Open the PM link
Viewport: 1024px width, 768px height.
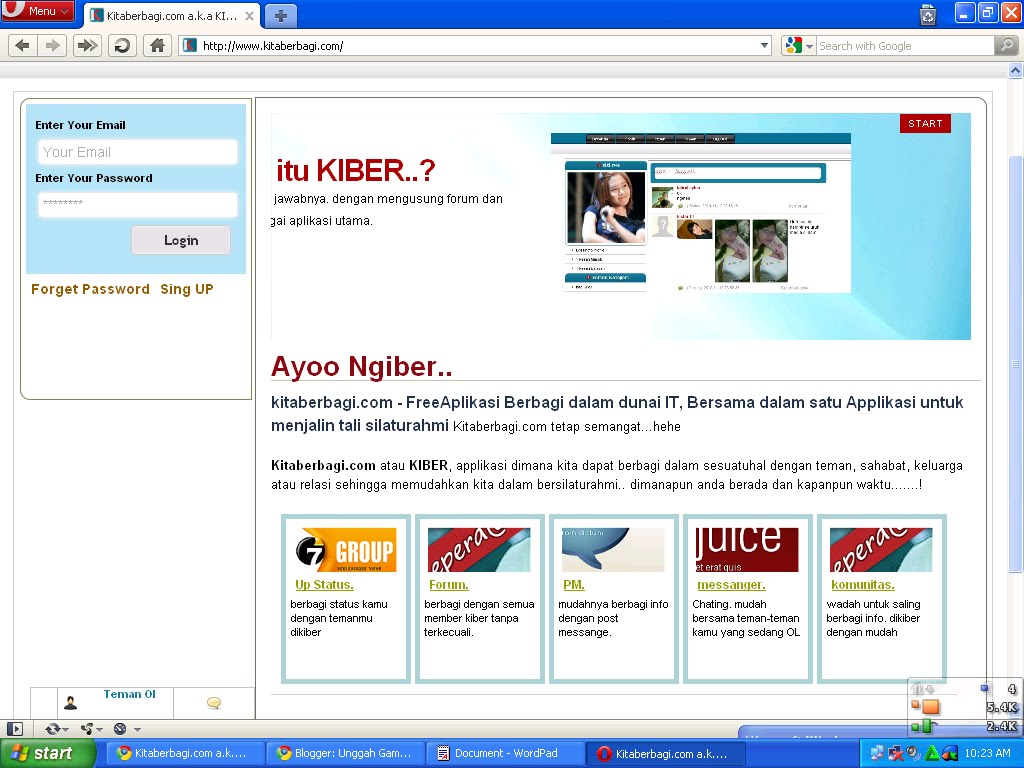coord(573,584)
